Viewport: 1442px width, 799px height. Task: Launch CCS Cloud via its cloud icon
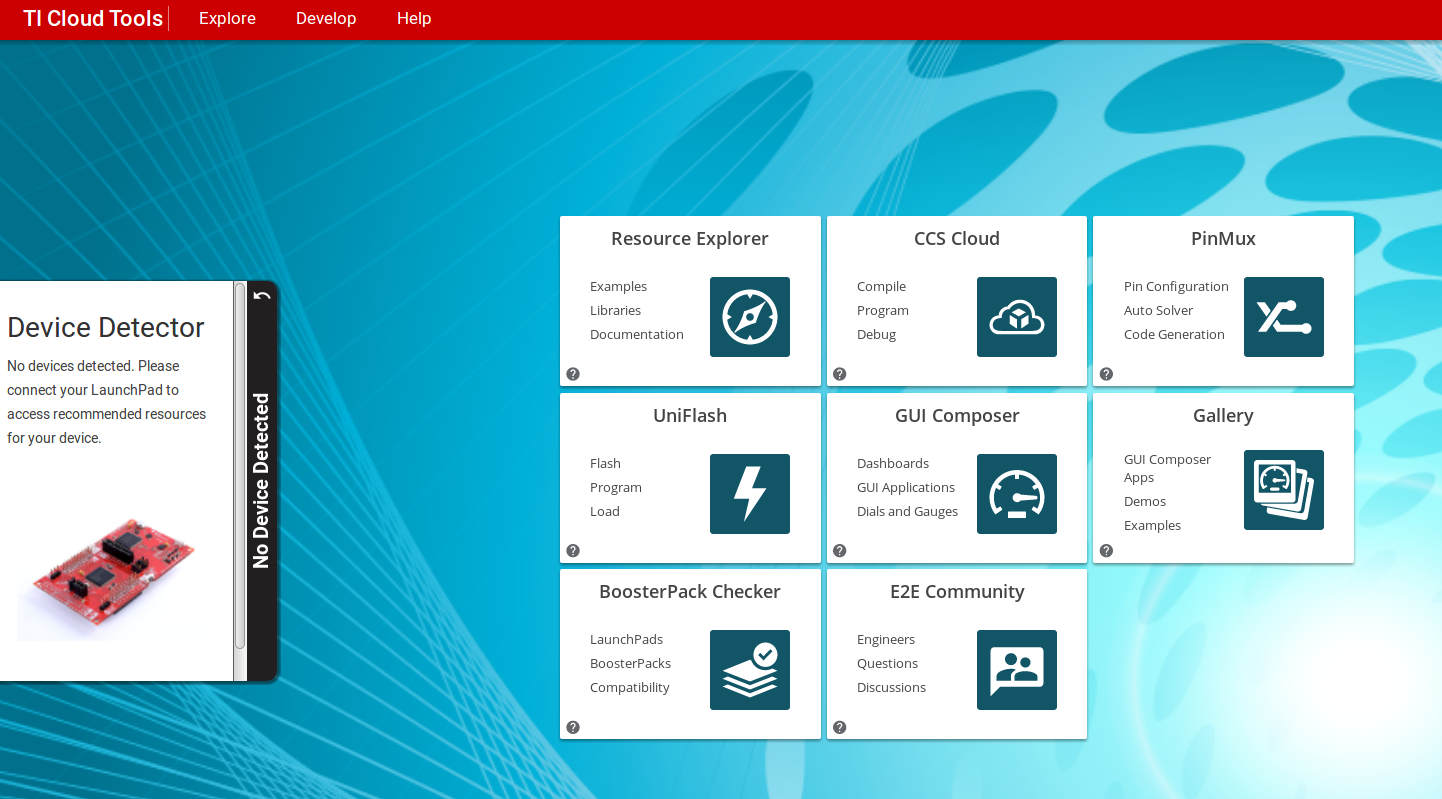[x=1017, y=317]
